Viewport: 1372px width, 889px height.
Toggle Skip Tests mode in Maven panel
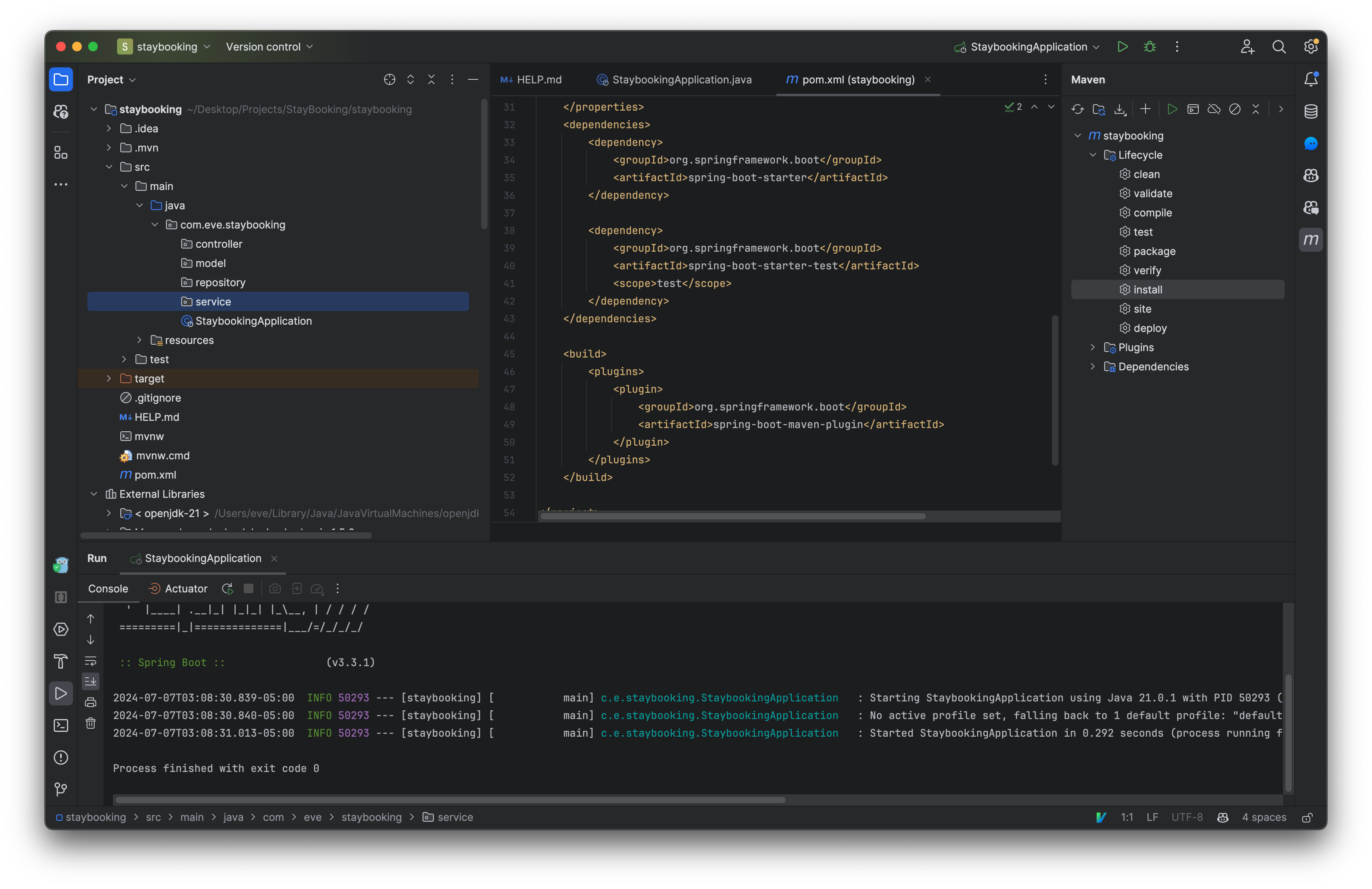pos(1235,109)
